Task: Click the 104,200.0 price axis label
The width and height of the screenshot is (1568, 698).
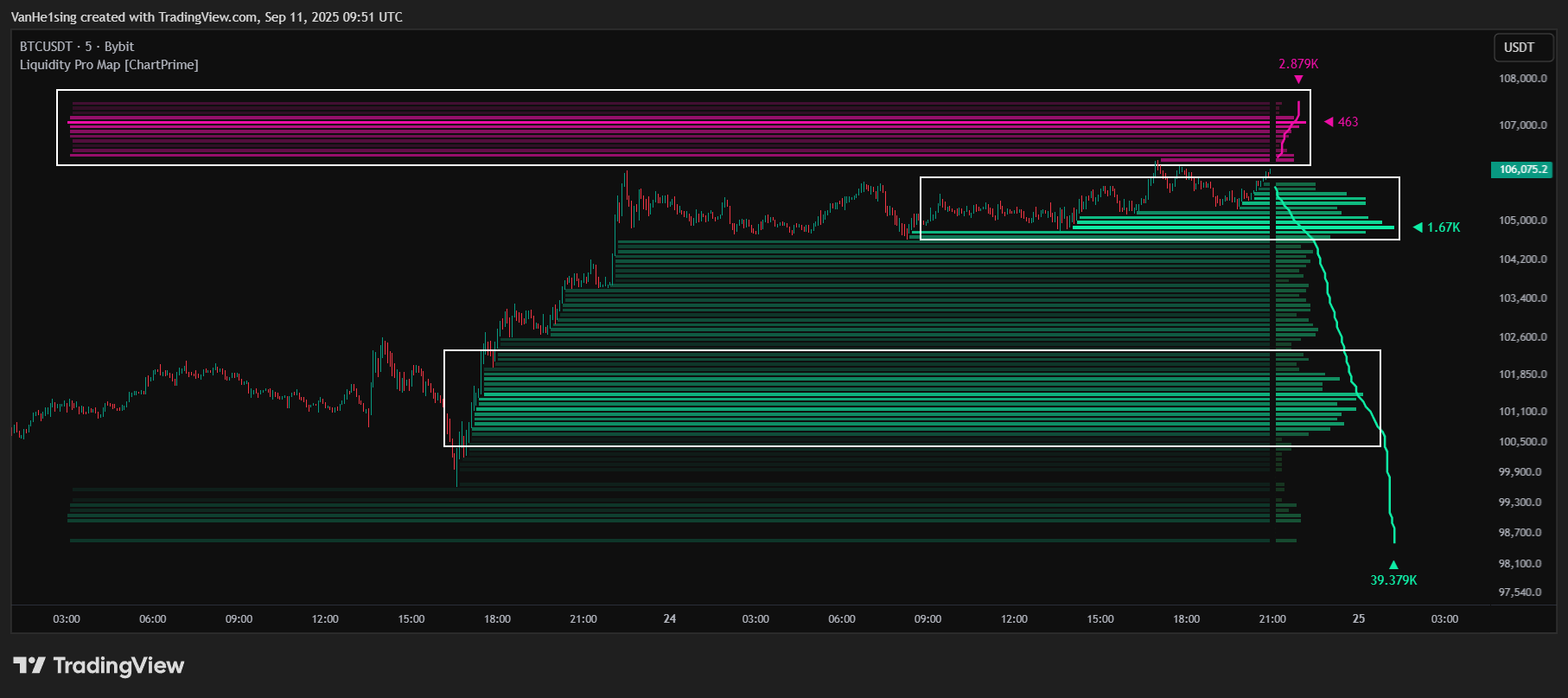Action: (x=1523, y=259)
